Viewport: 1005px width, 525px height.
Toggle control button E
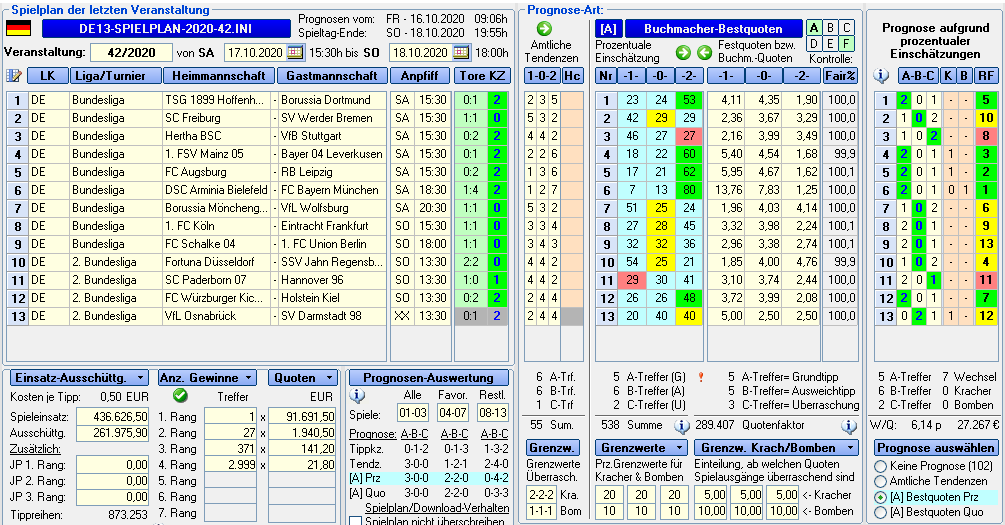831,44
